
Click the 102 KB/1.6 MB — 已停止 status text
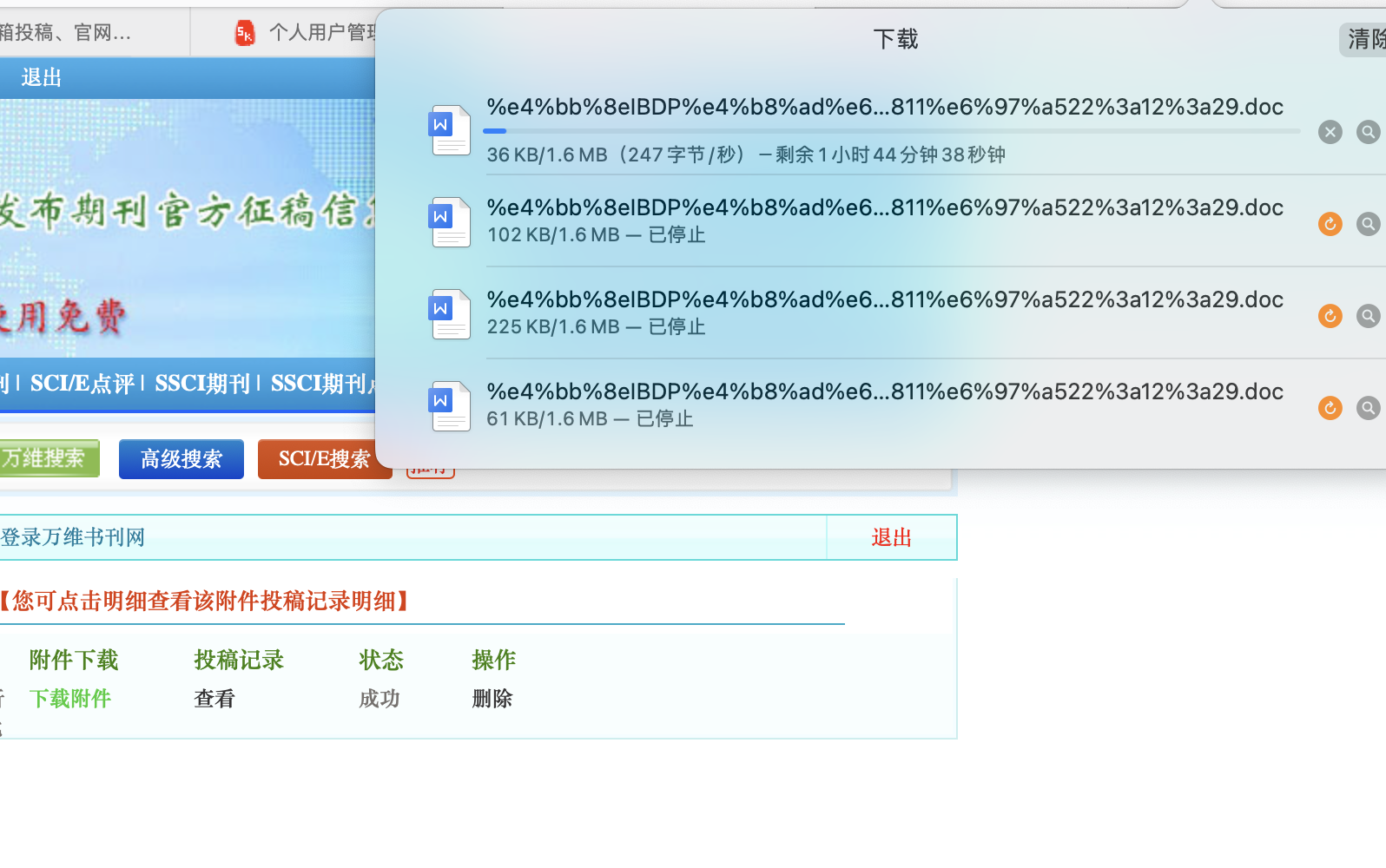point(596,235)
